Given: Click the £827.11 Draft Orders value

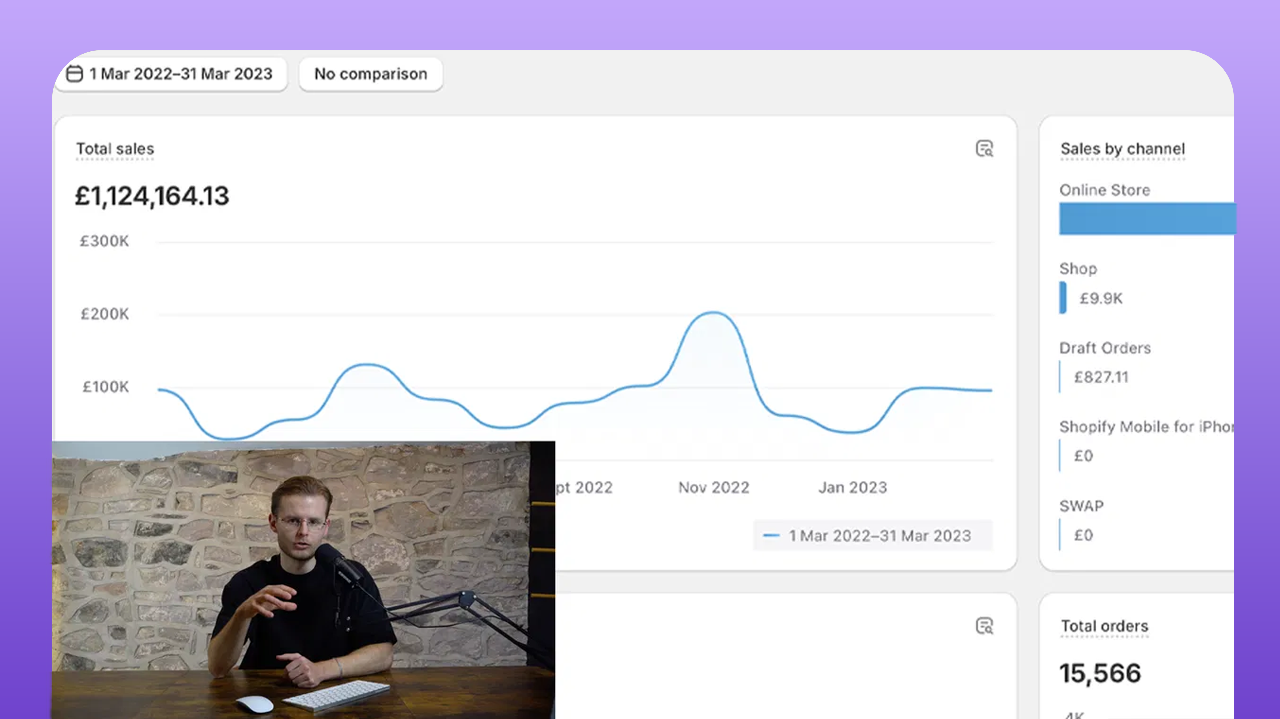Looking at the screenshot, I should [x=1101, y=377].
